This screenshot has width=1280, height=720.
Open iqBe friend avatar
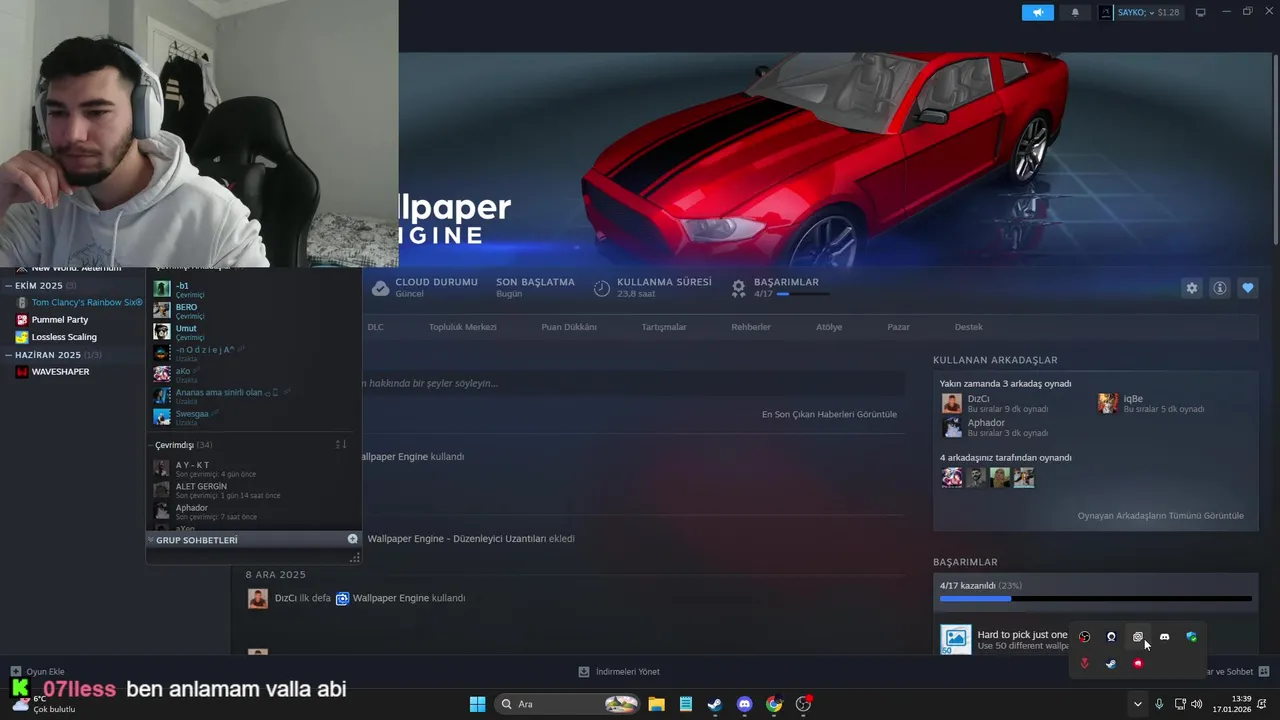1108,403
